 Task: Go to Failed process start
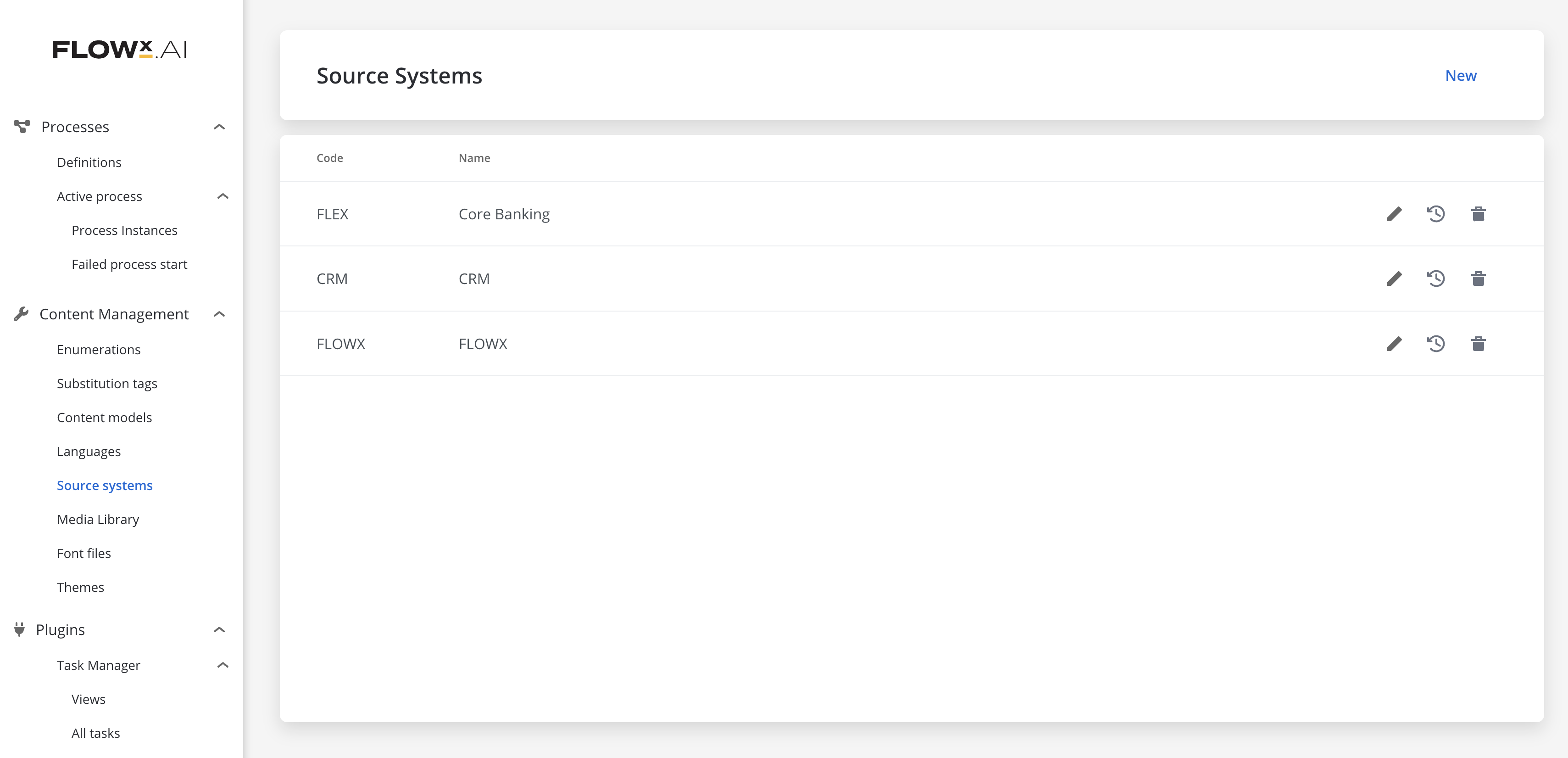click(x=129, y=264)
